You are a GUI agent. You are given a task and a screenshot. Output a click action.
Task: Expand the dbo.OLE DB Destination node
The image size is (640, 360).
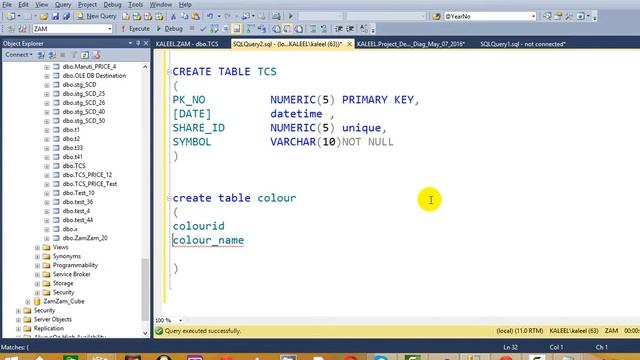pyautogui.click(x=47, y=76)
